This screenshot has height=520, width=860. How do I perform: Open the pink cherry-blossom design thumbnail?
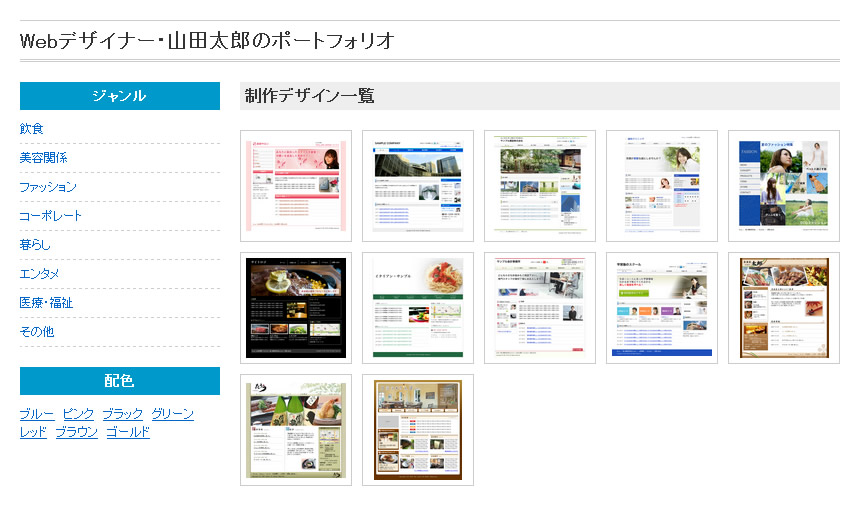(x=296, y=186)
